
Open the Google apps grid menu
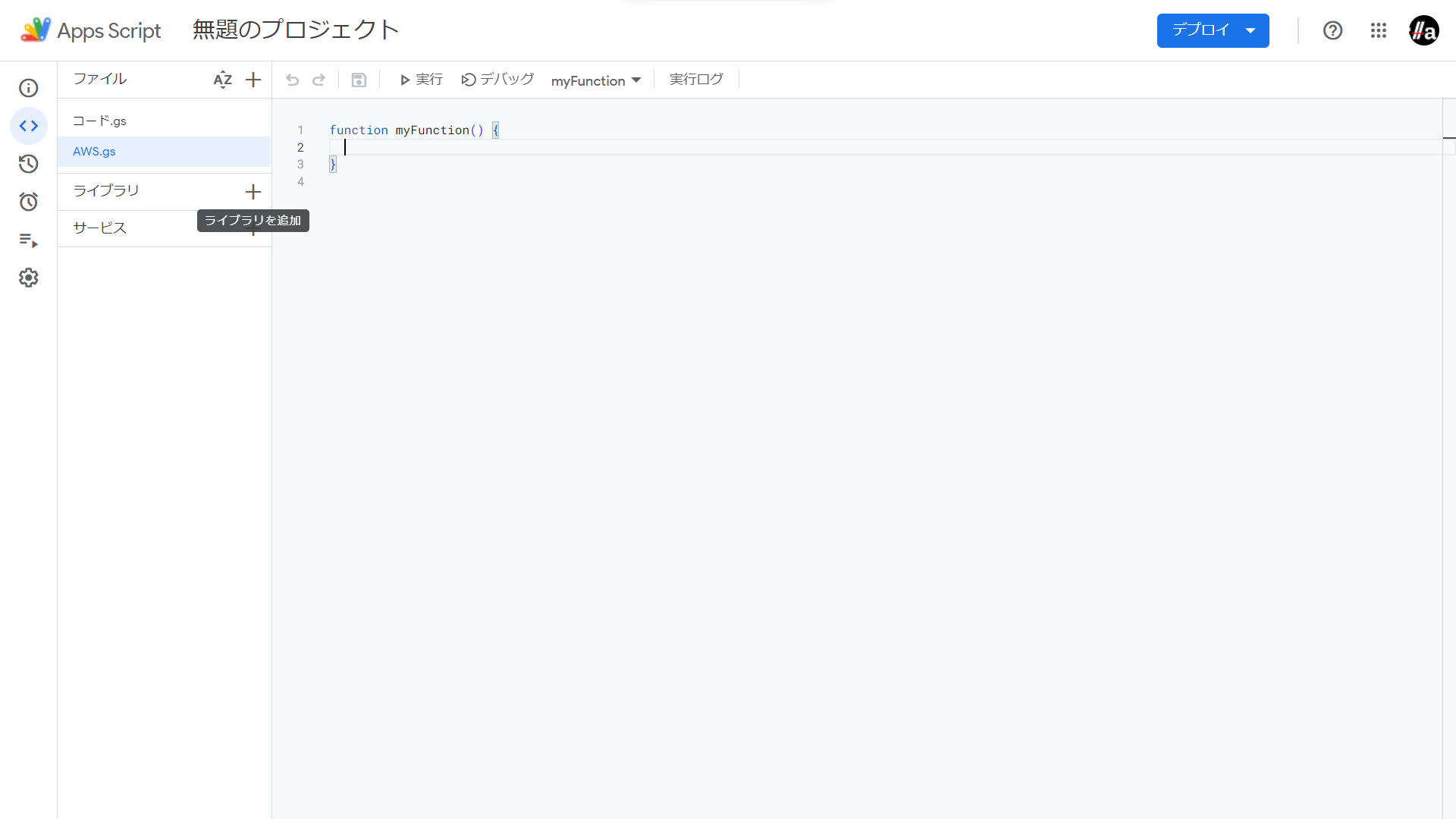coord(1379,30)
